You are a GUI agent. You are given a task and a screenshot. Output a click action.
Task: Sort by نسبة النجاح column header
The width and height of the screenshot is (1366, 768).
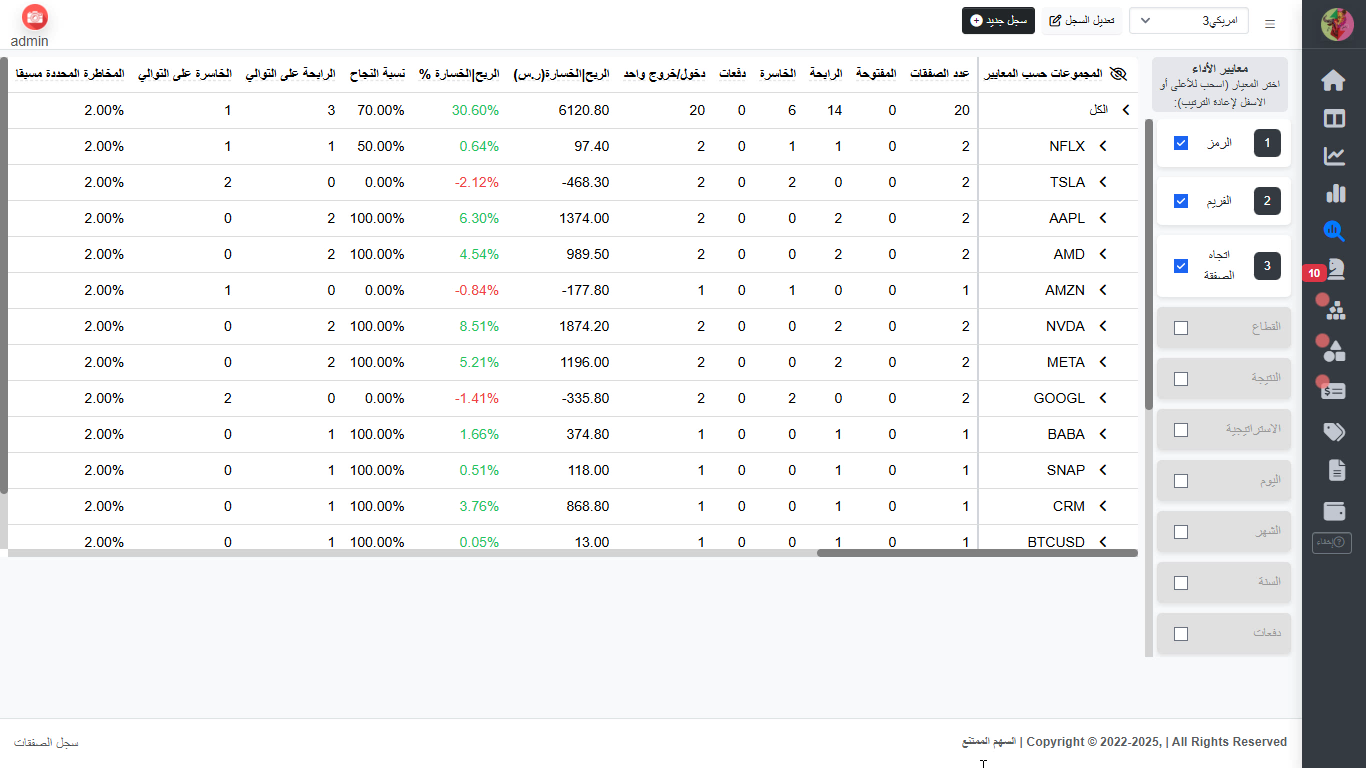coord(376,74)
